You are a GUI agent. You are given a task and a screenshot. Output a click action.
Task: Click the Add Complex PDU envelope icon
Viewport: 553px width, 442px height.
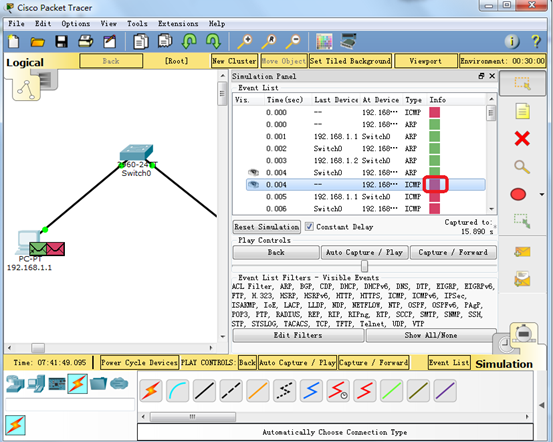522,279
